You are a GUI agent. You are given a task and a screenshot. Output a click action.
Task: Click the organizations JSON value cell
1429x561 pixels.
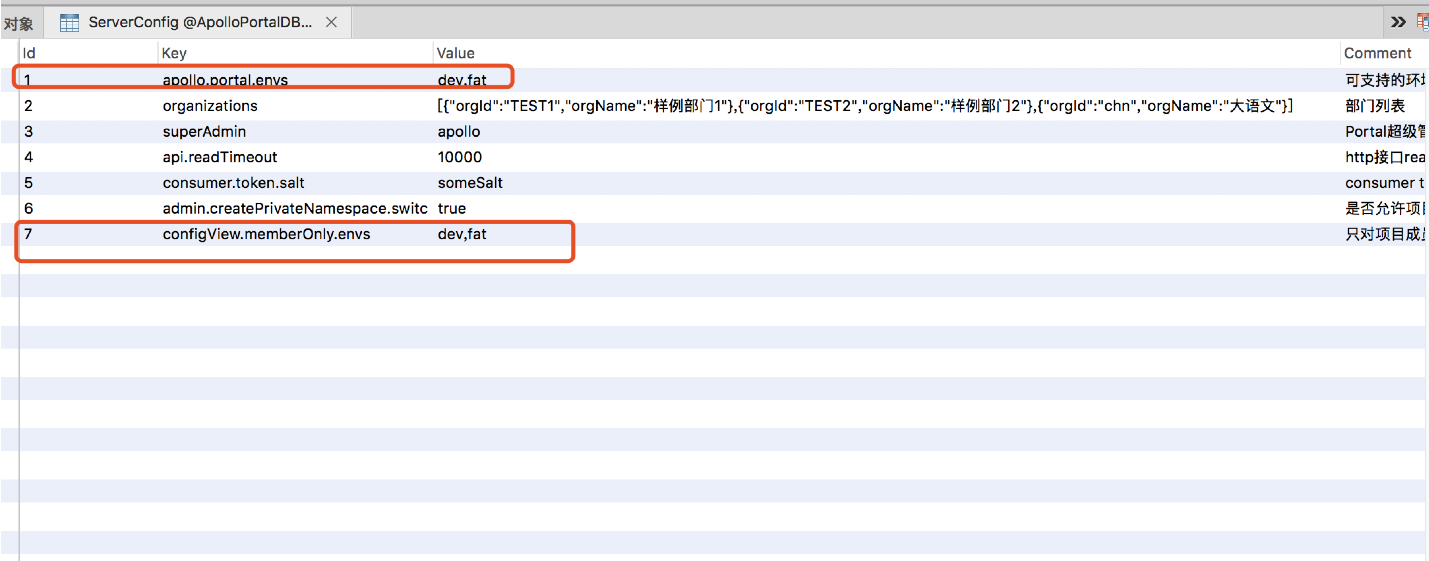coord(886,106)
